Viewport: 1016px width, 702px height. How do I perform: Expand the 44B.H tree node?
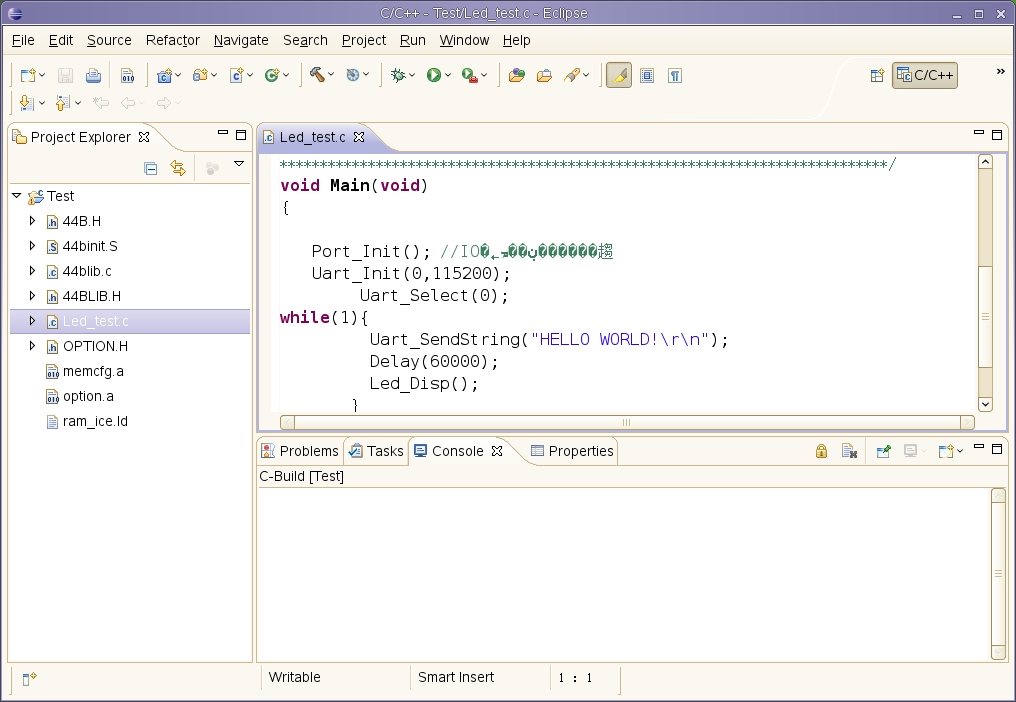pos(32,220)
